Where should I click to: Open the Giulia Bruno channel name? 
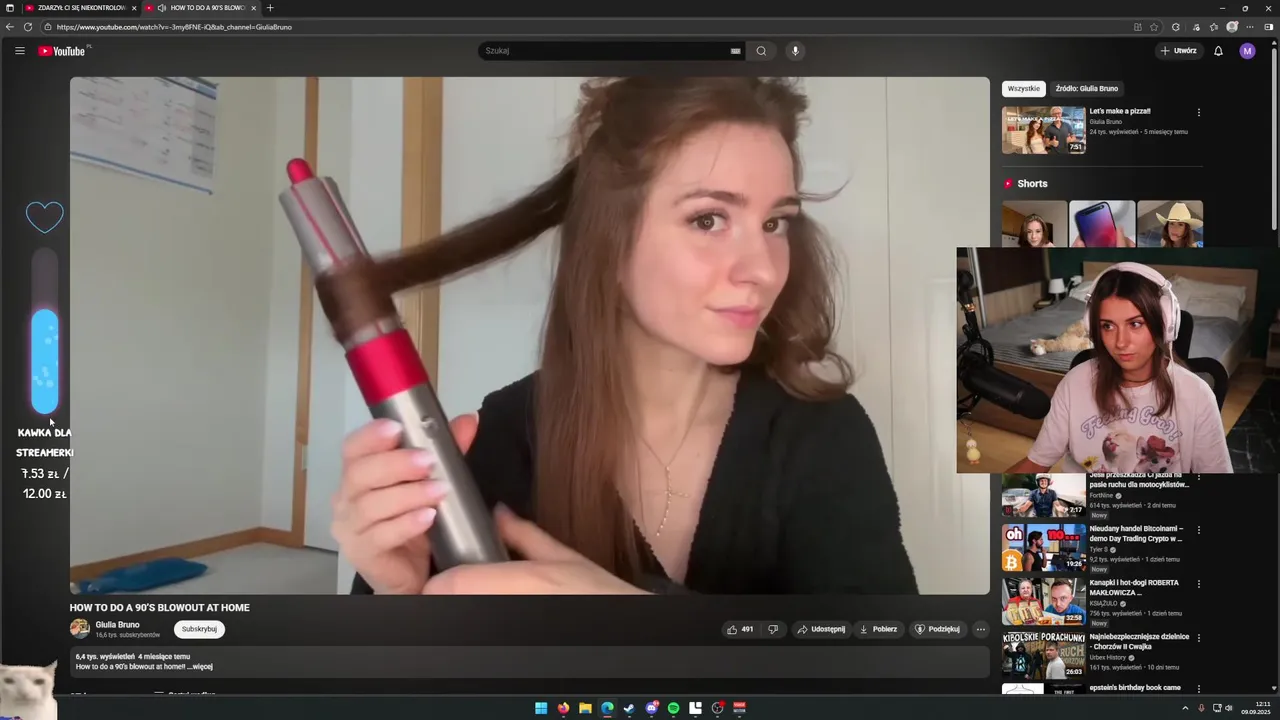[x=117, y=625]
